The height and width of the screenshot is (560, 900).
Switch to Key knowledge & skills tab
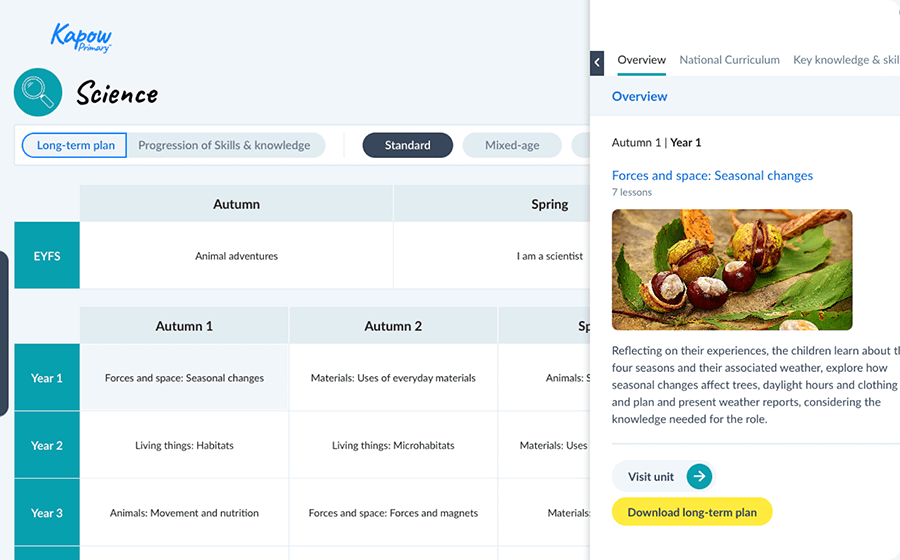[x=846, y=60]
